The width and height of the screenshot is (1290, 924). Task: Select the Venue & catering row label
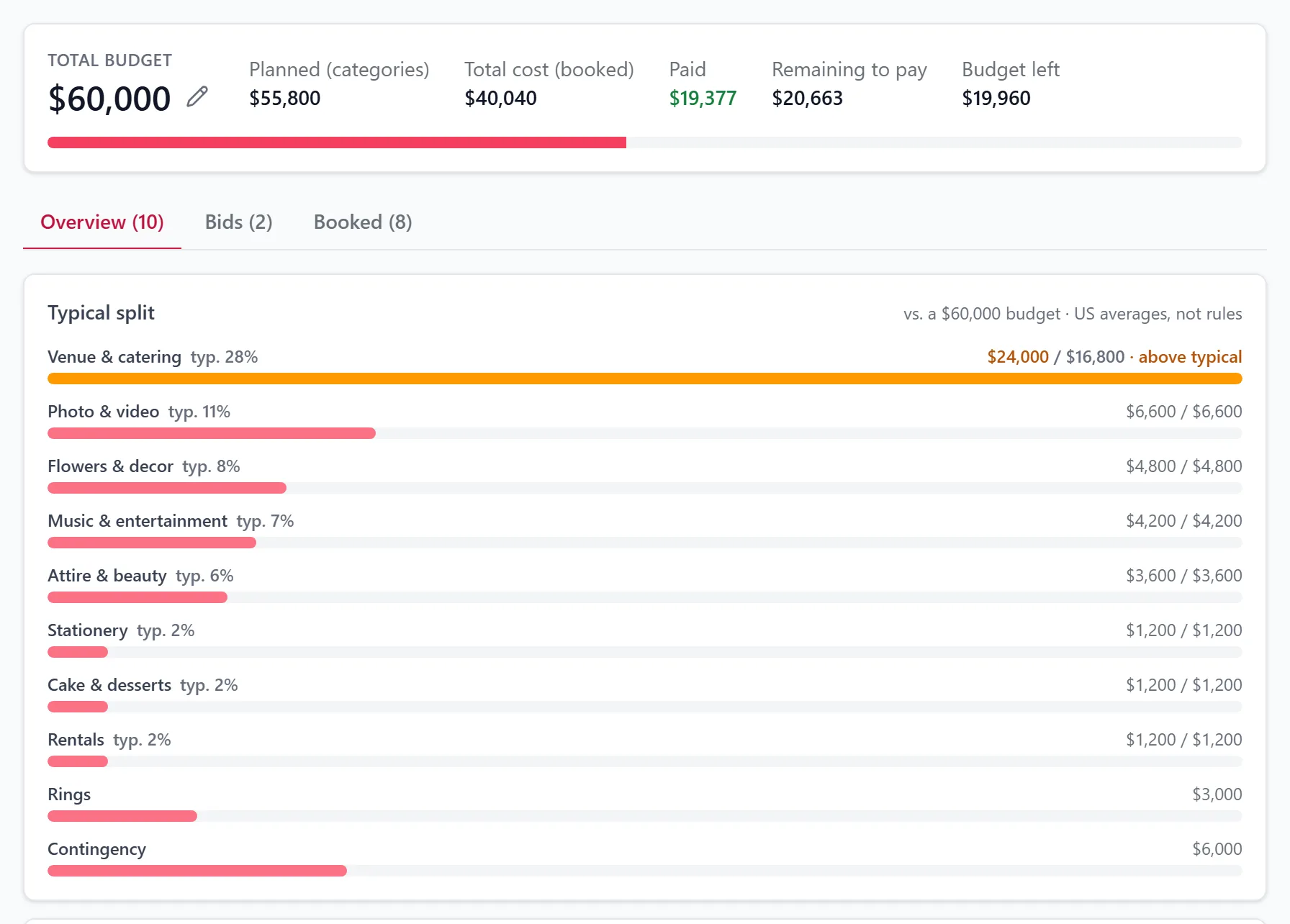click(114, 357)
